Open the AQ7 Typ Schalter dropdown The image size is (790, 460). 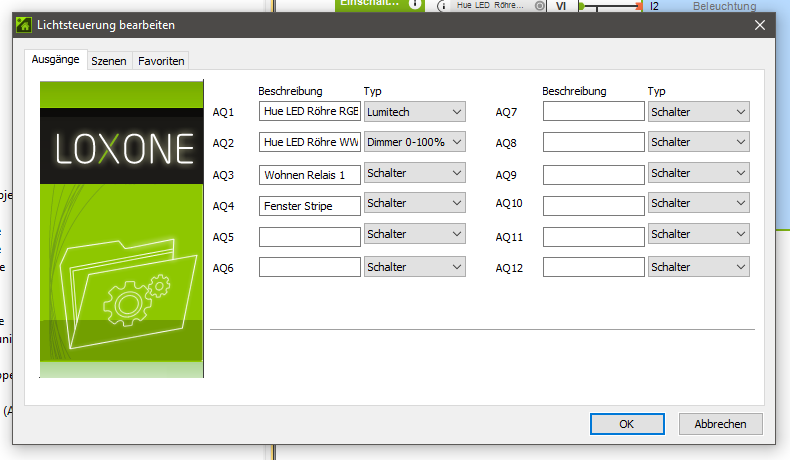coord(699,112)
